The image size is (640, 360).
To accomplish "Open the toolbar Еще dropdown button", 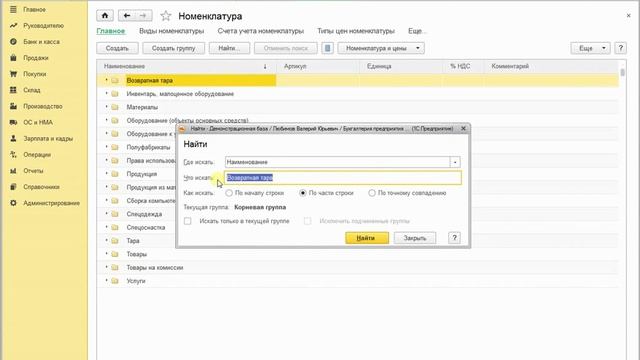I will point(590,48).
